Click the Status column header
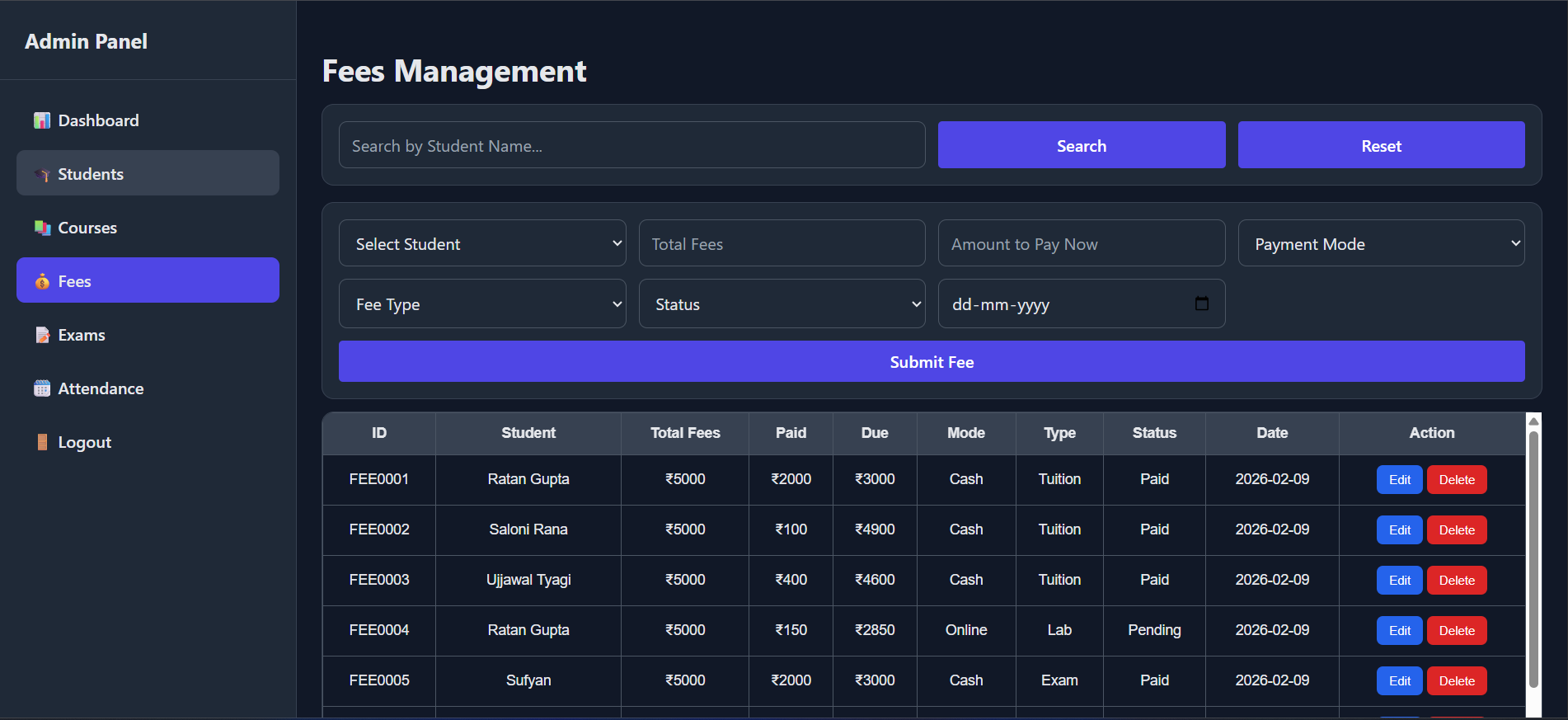 coord(1154,433)
